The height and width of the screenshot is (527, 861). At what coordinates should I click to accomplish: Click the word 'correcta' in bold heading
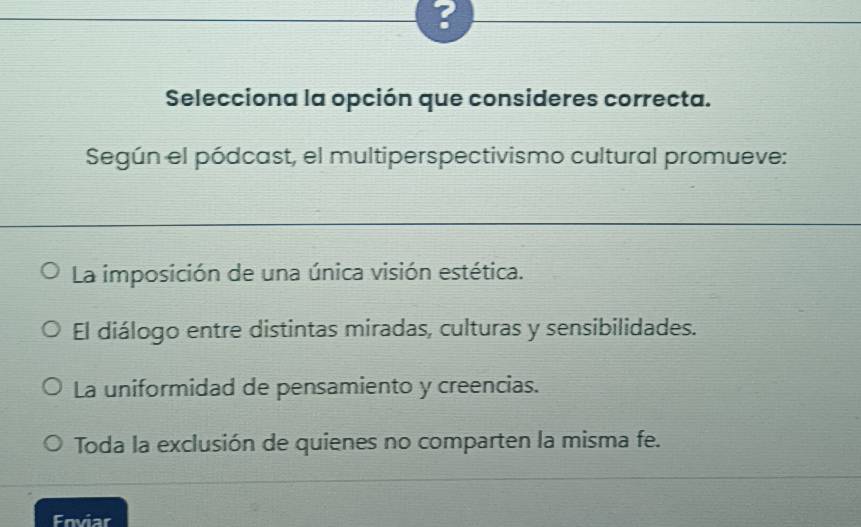pos(657,99)
